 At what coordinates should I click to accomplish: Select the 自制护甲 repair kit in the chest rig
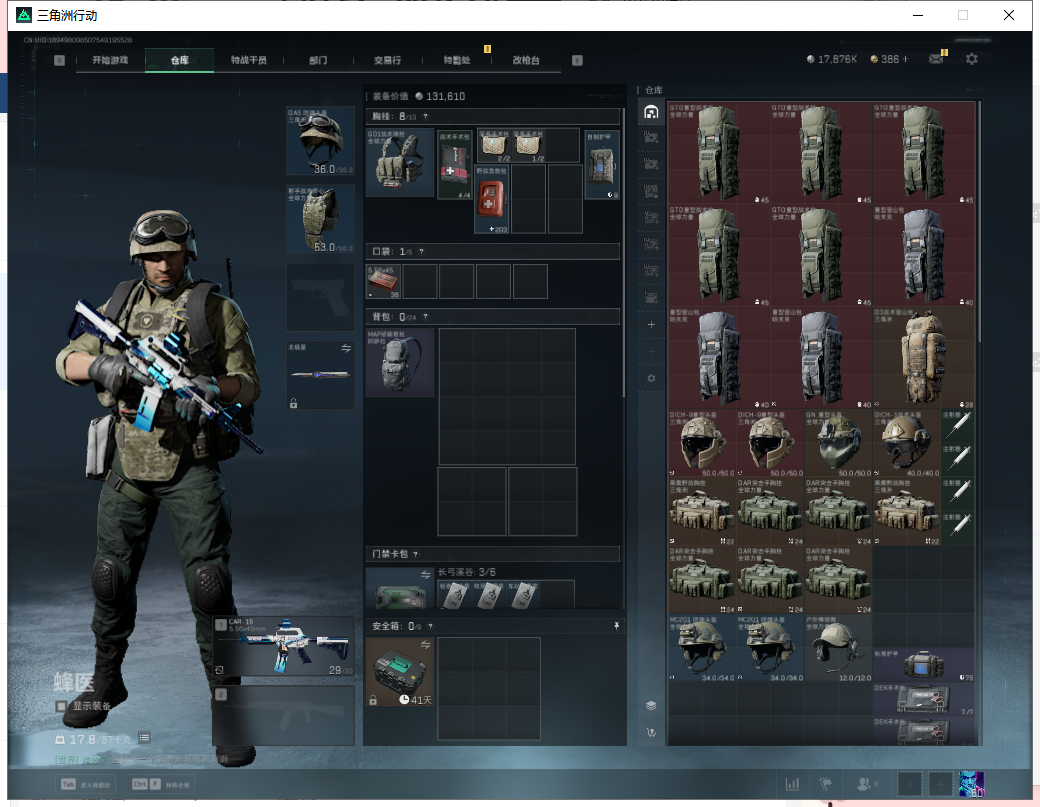pyautogui.click(x=602, y=164)
